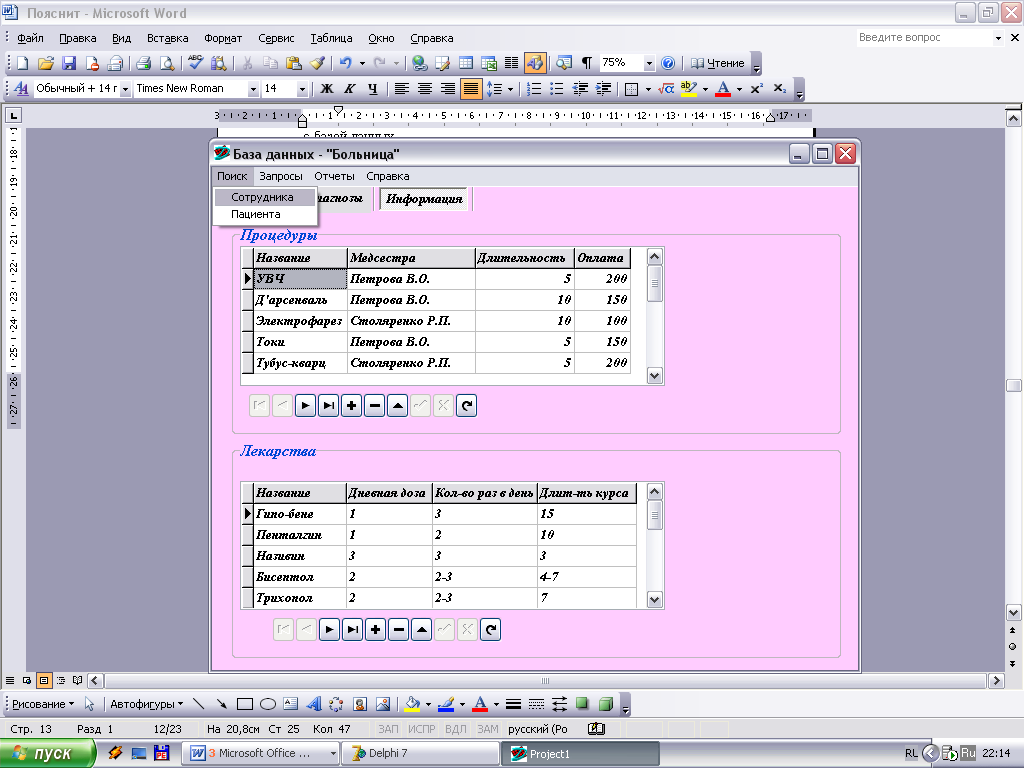Click the Save icon in Word toolbar
This screenshot has height=768, width=1024.
[x=69, y=63]
